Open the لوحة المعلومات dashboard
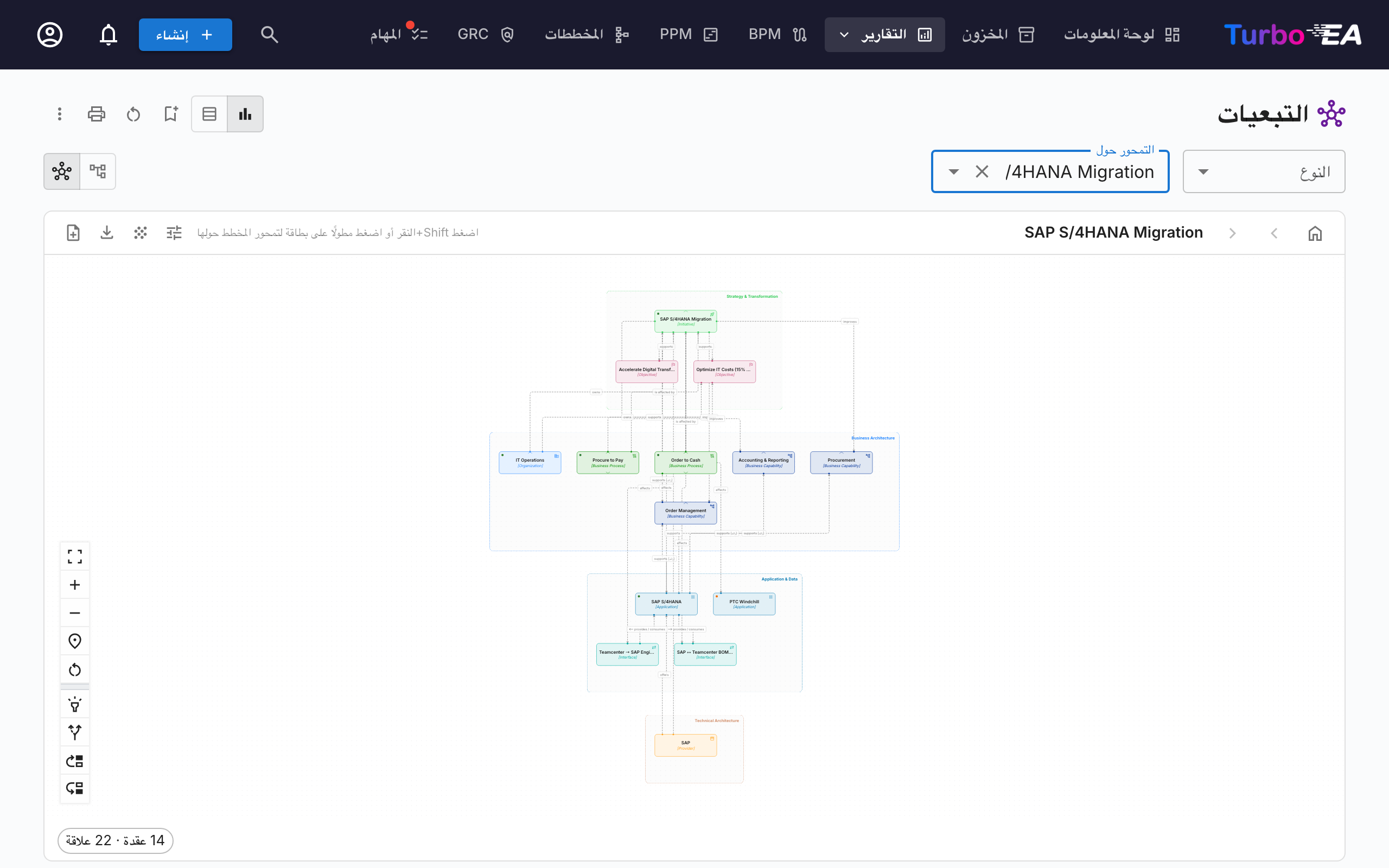The image size is (1389, 868). [1122, 34]
